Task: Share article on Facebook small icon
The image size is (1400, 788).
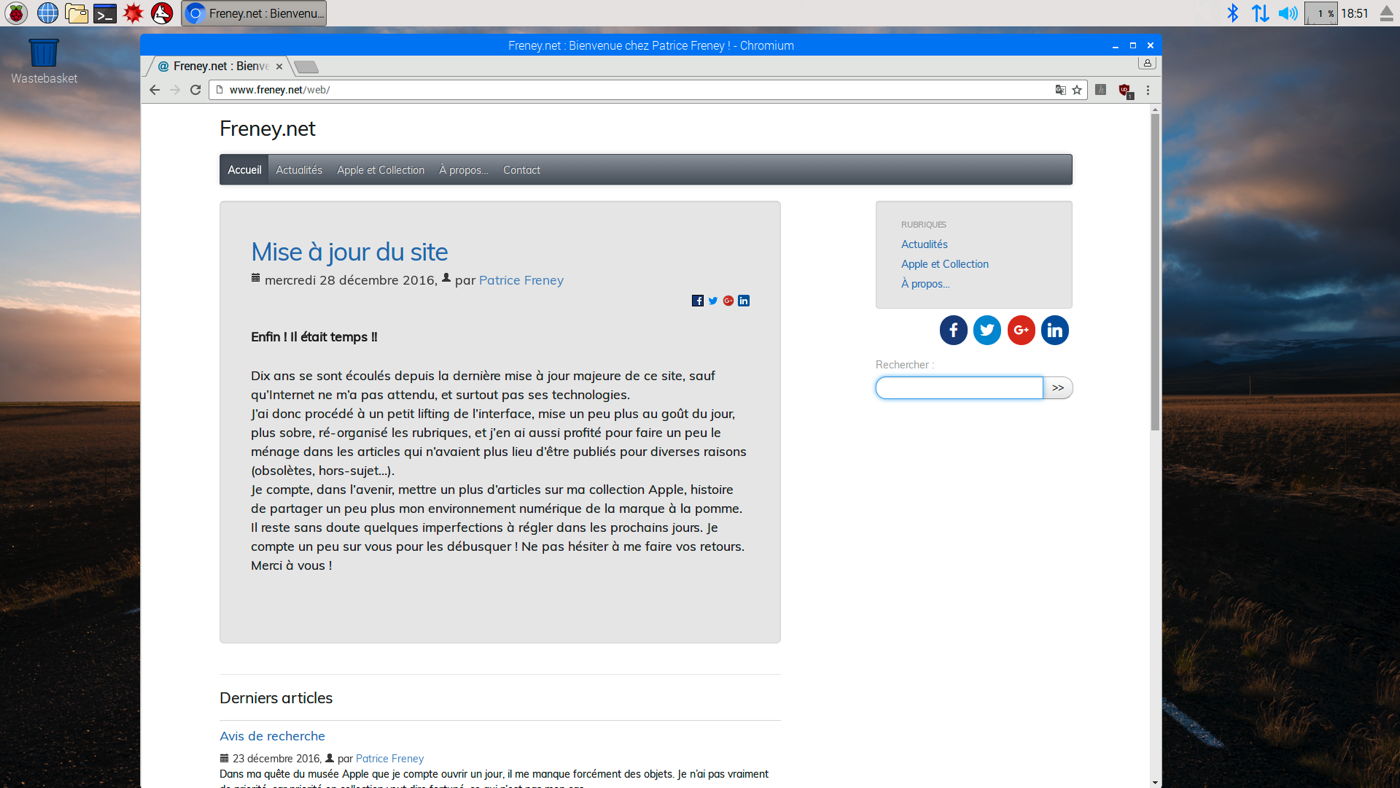Action: (x=698, y=301)
